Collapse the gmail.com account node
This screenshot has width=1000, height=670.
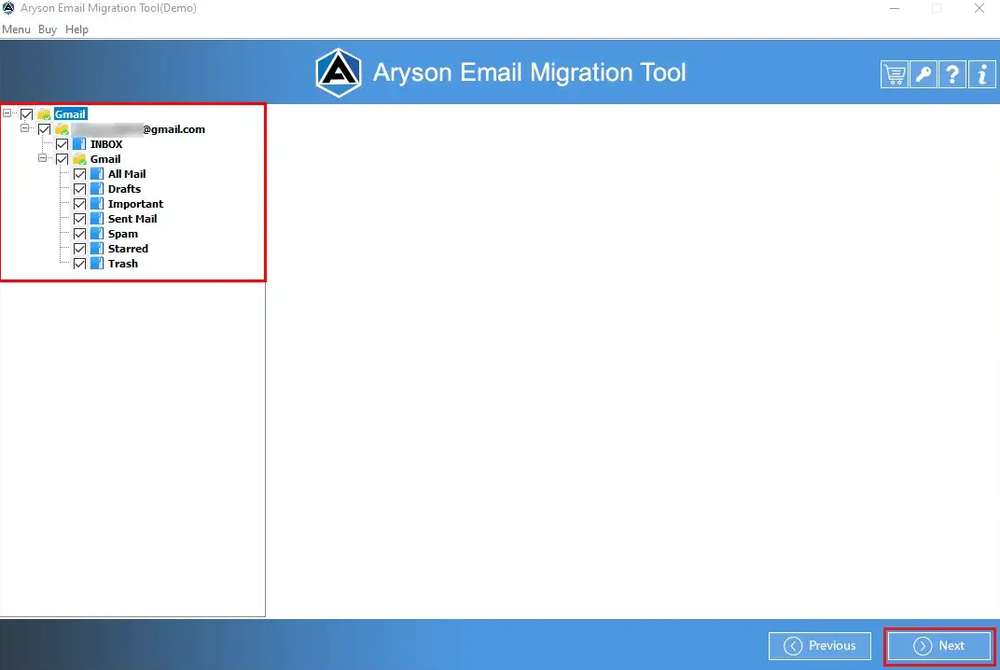pyautogui.click(x=25, y=128)
